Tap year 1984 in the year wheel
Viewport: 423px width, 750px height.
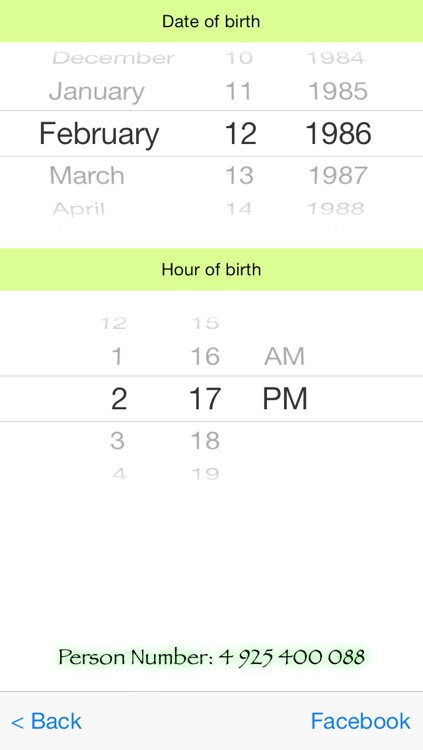pos(336,58)
